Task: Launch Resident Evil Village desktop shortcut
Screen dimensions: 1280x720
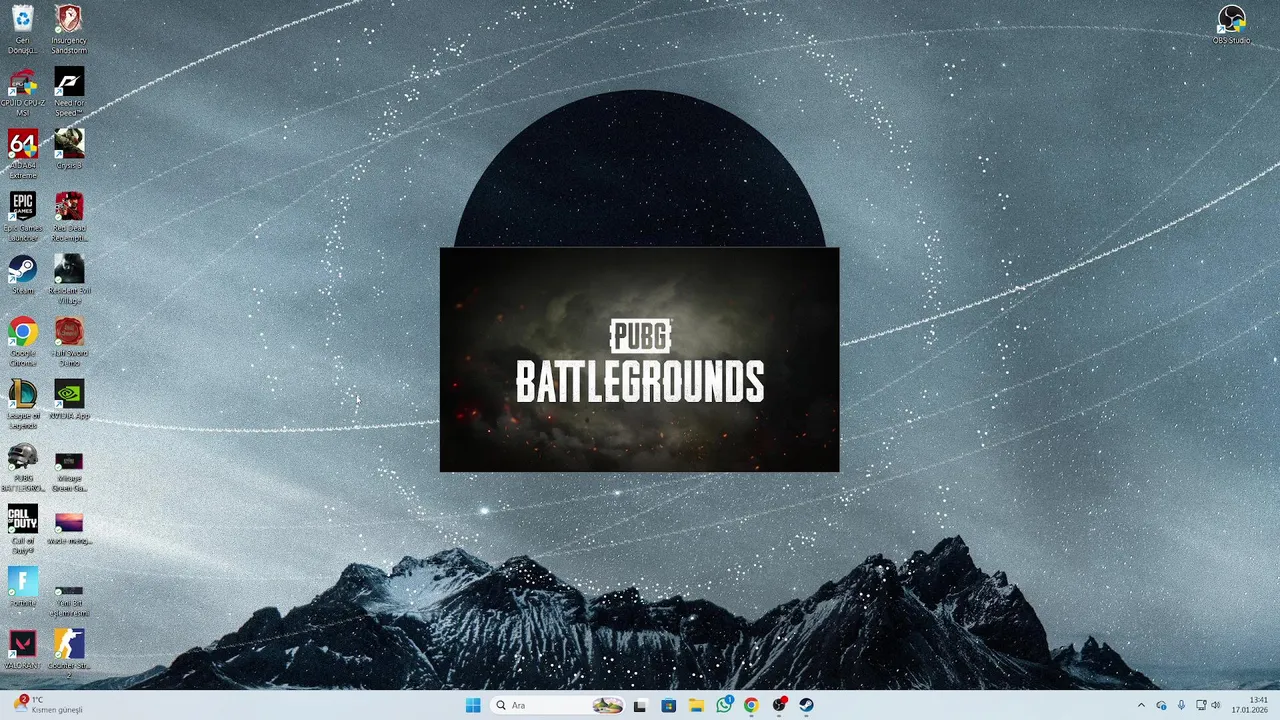Action: click(x=69, y=279)
